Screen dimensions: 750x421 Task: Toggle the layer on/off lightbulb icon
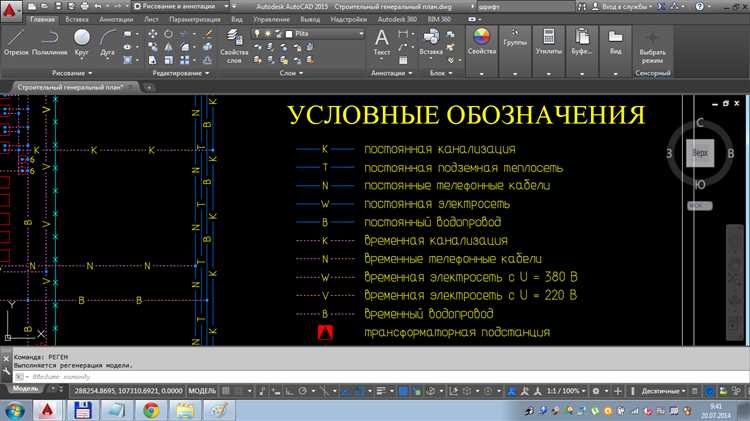point(257,34)
